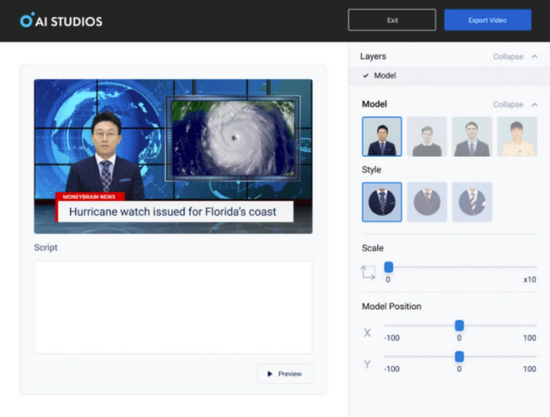Apply the grey suit red tie style
This screenshot has width=550, height=417.
427,202
